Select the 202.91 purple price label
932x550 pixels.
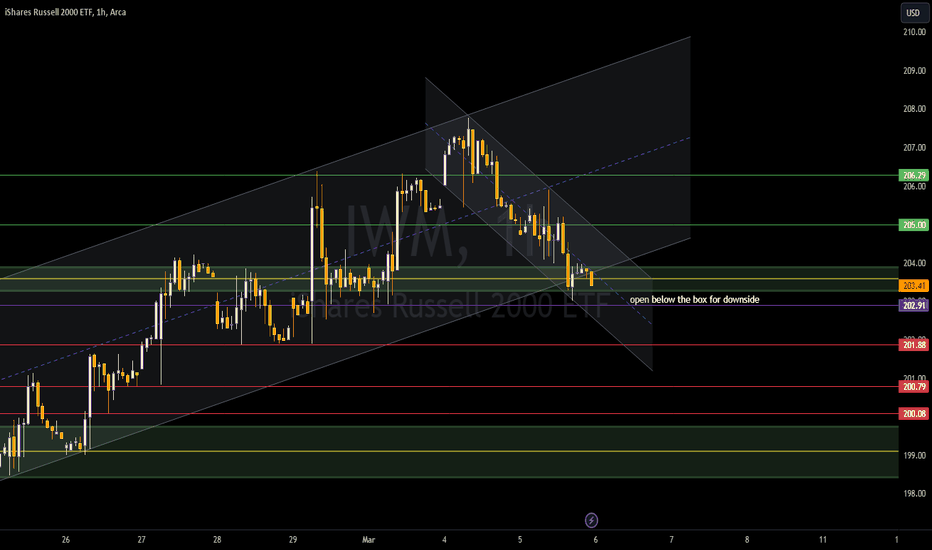click(914, 306)
